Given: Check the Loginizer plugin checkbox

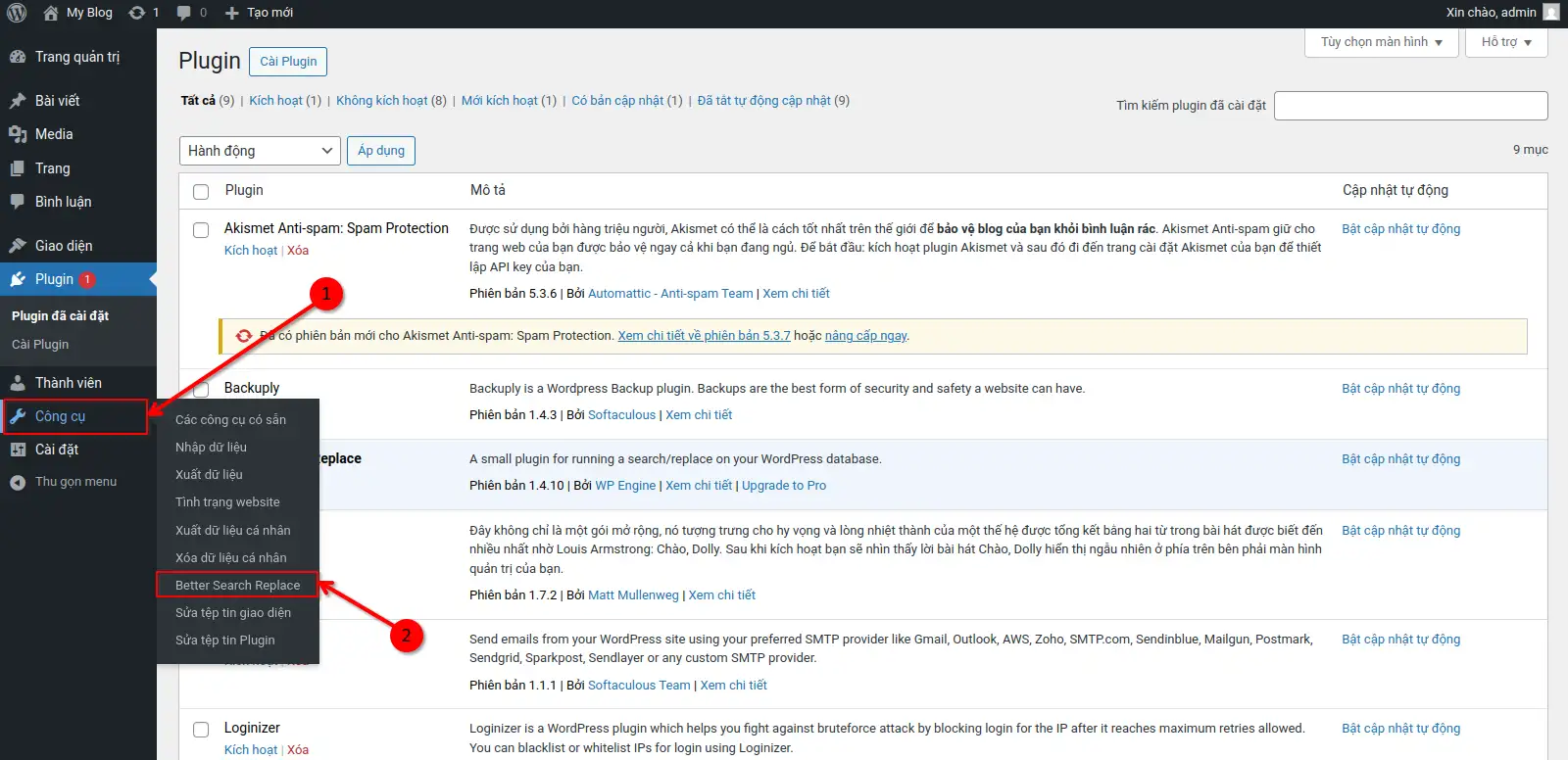Looking at the screenshot, I should pyautogui.click(x=201, y=730).
